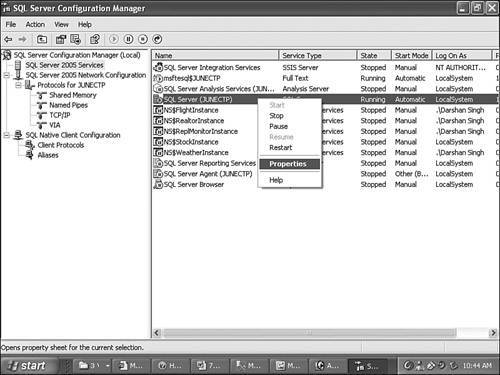Image resolution: width=500 pixels, height=375 pixels.
Task: Click the SQL Server Browser icon
Action: pyautogui.click(x=158, y=184)
